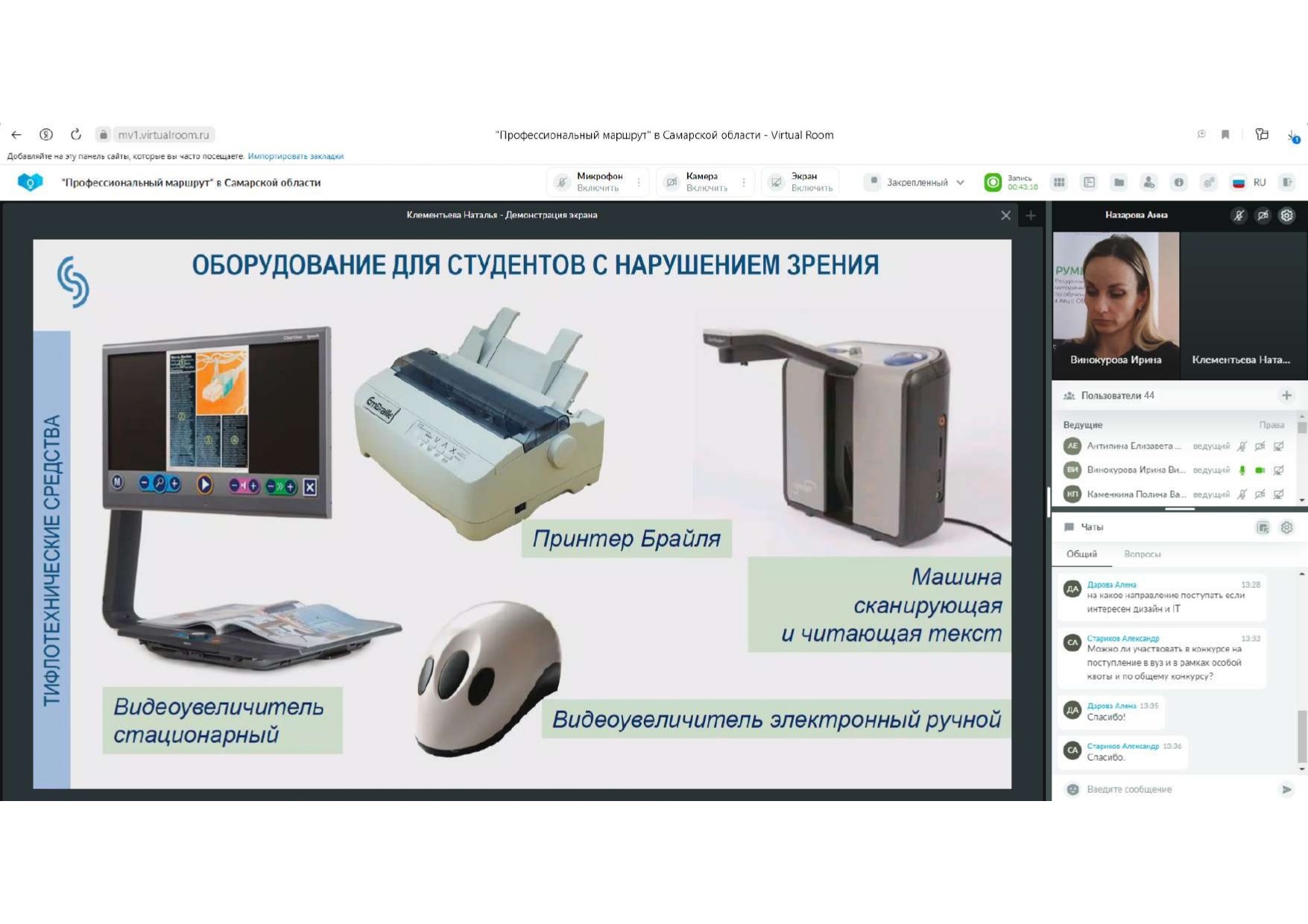Send chat message with arrow button
1308x924 pixels.
[1286, 789]
